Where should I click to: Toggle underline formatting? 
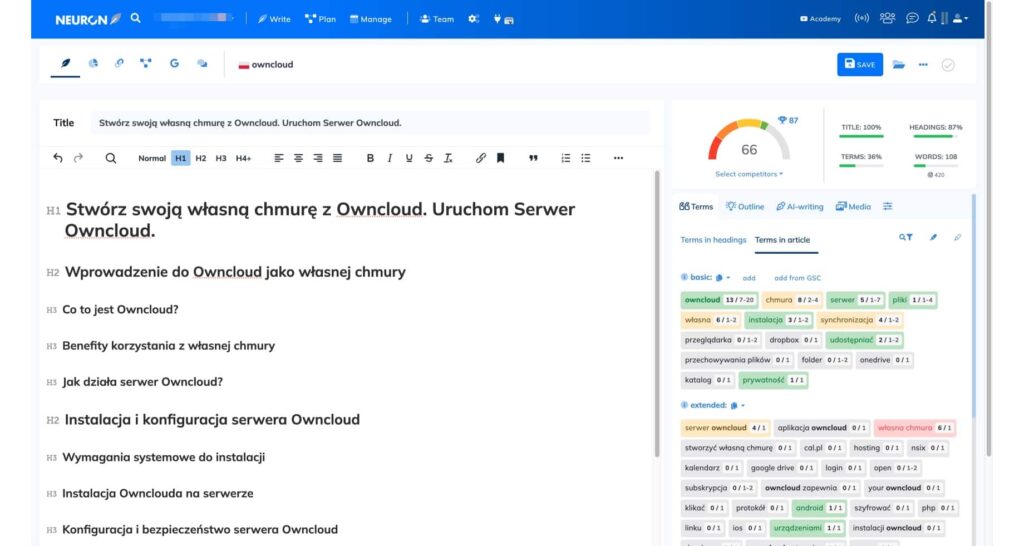[409, 158]
